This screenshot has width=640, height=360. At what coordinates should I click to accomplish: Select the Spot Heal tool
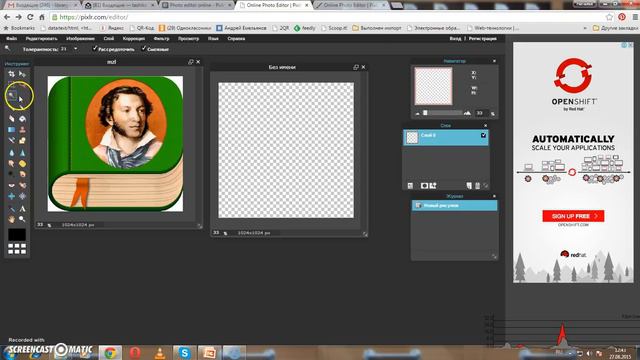tap(22, 185)
